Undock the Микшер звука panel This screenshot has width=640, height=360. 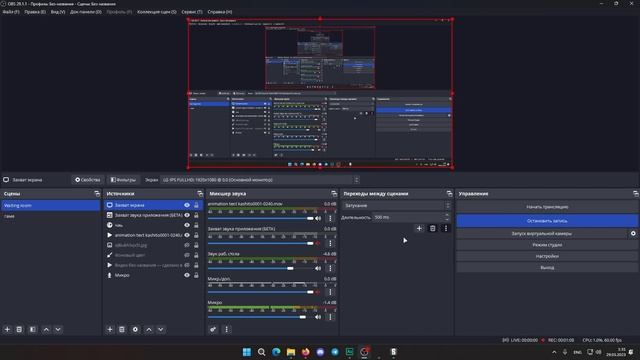tap(334, 194)
